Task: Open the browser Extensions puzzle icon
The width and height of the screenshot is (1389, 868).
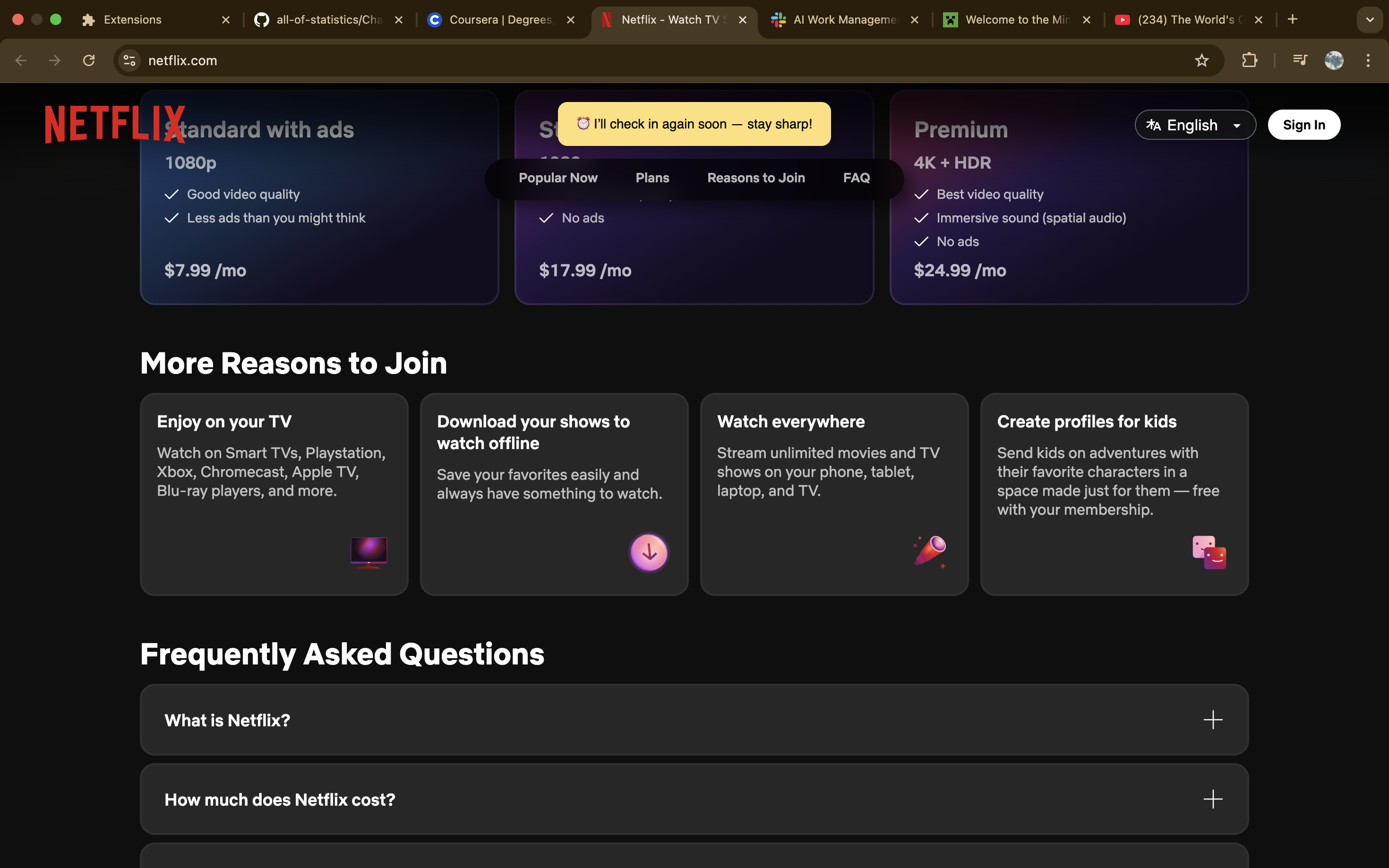Action: [1249, 60]
